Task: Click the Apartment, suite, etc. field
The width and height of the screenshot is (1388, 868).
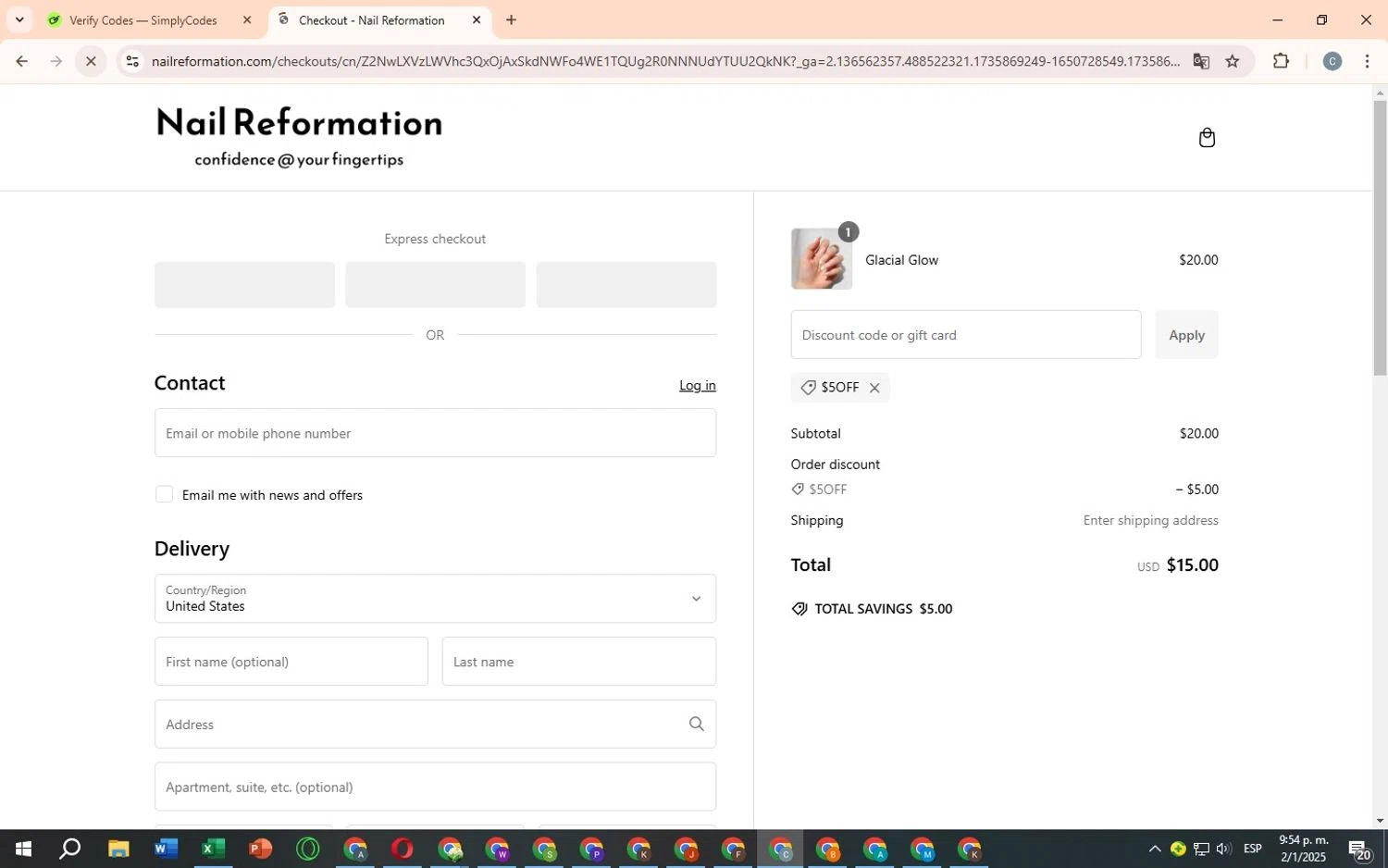Action: [435, 787]
